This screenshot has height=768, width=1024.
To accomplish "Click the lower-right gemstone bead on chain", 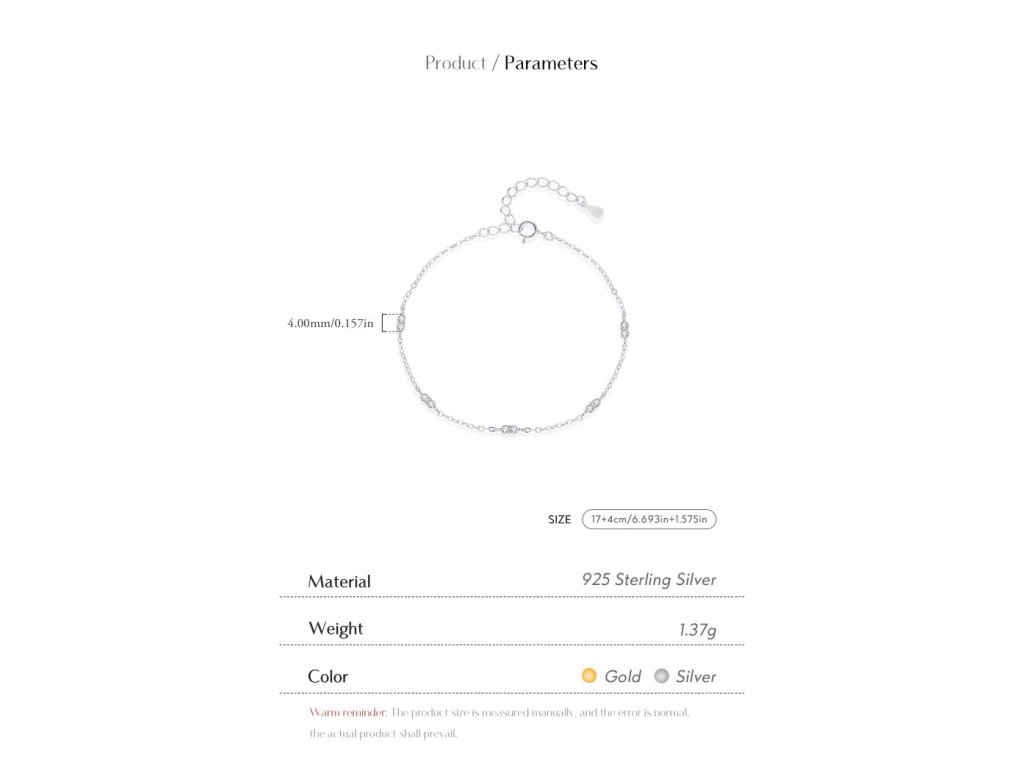I will point(593,406).
